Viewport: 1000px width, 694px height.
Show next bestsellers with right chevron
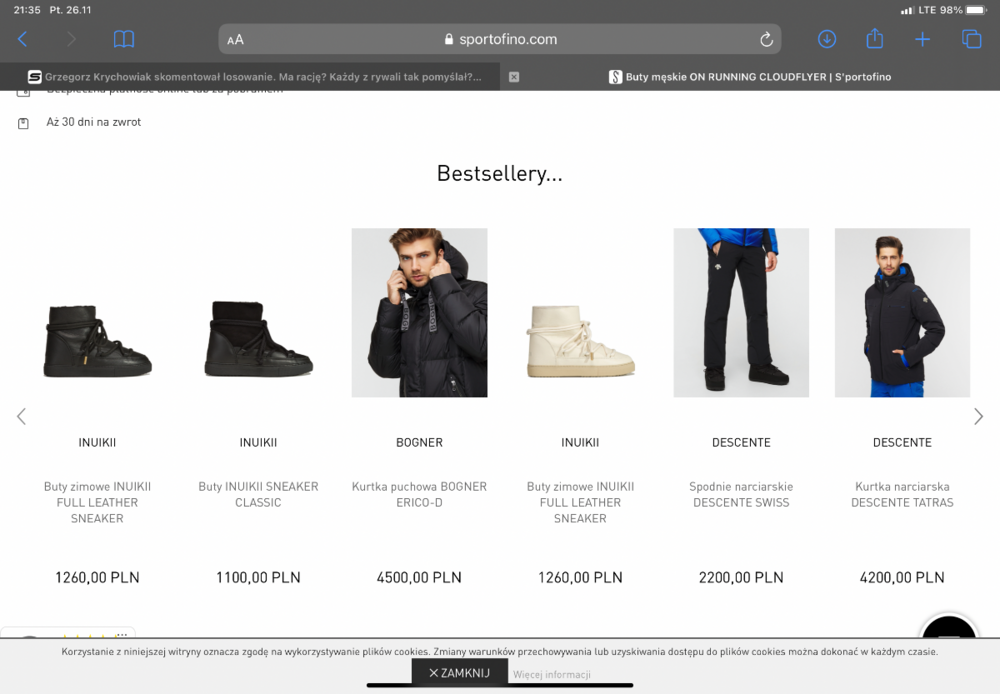point(979,417)
